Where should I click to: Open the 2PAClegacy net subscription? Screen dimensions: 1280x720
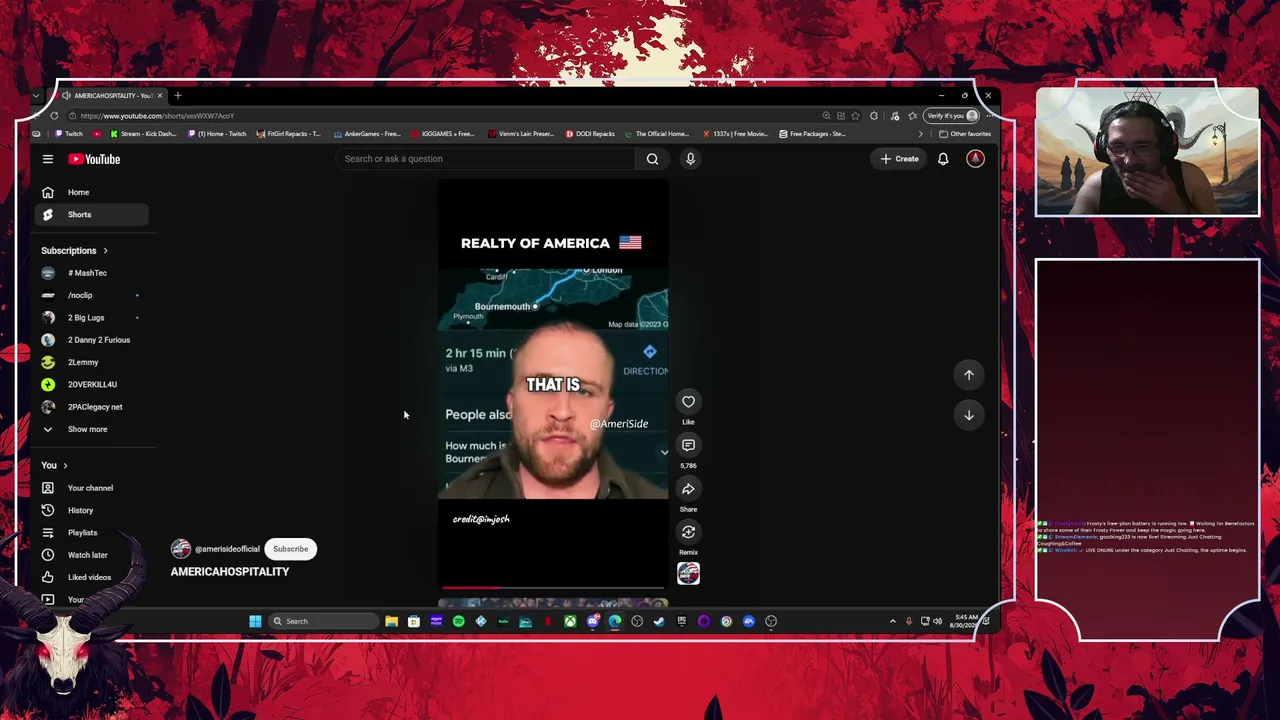(x=95, y=407)
